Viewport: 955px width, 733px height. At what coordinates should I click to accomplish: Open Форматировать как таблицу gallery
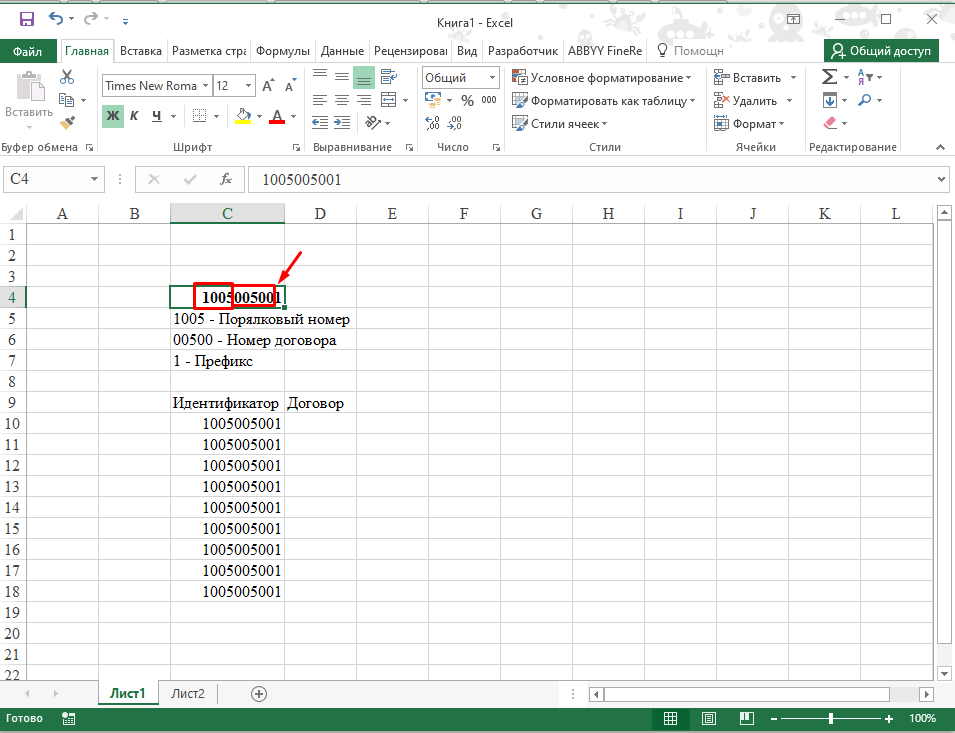(604, 101)
